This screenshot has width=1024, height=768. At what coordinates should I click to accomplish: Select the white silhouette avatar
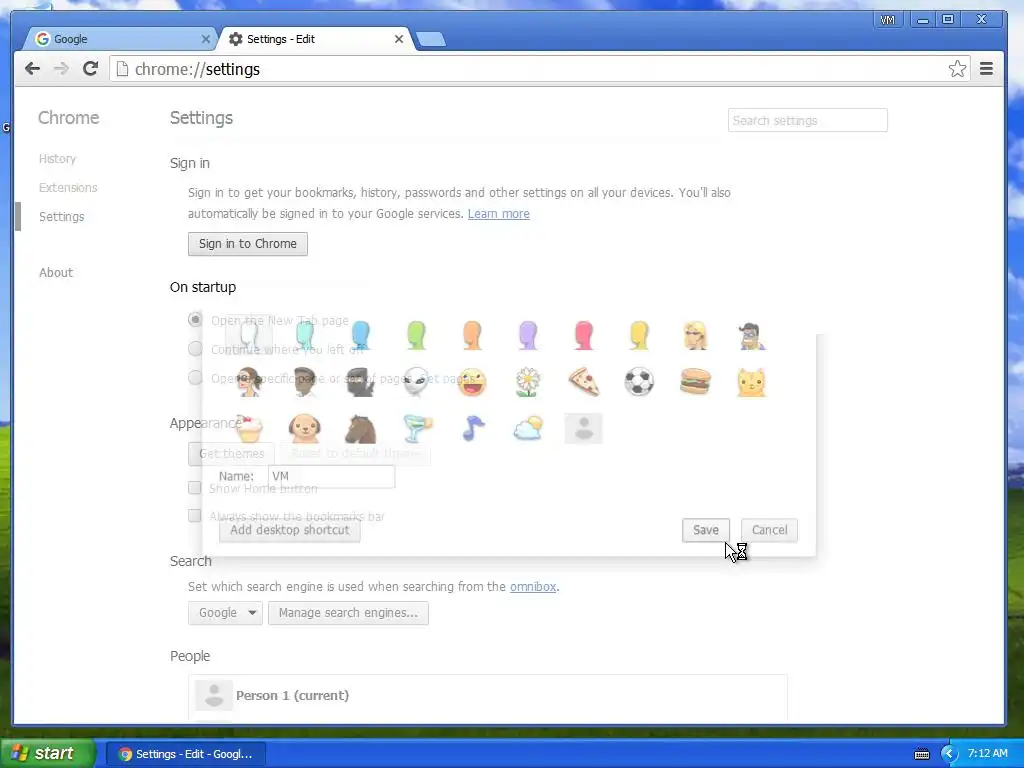pos(249,336)
